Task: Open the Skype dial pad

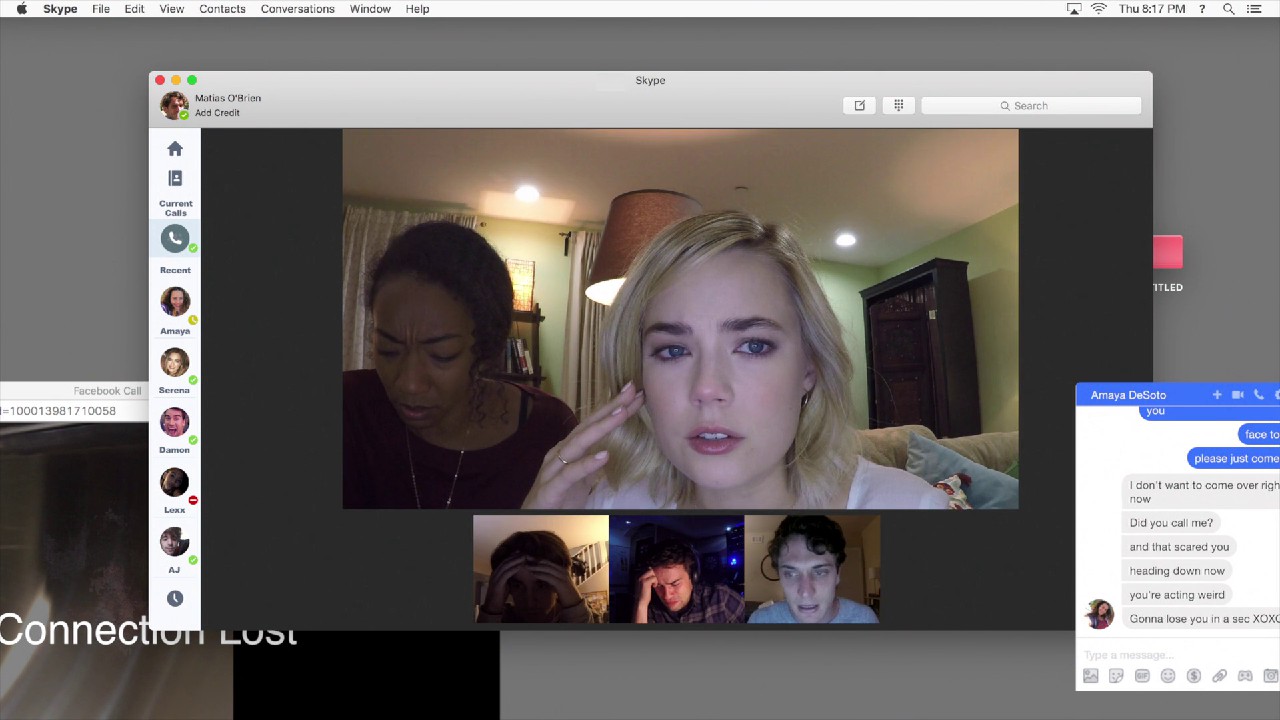Action: 899,105
